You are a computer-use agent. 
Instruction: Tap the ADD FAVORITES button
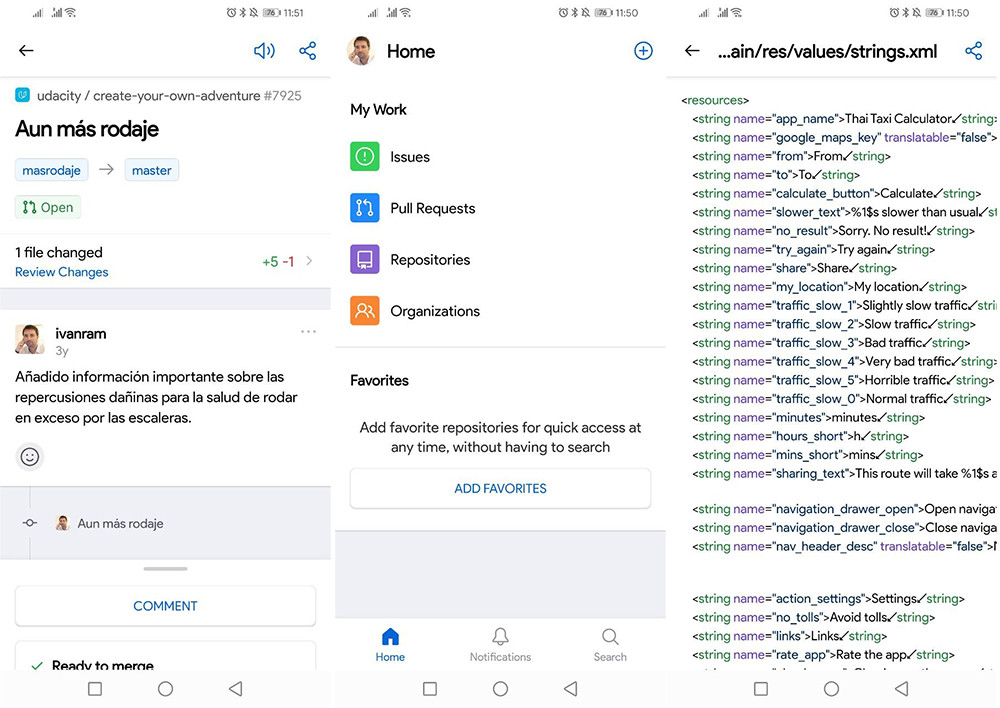point(500,488)
